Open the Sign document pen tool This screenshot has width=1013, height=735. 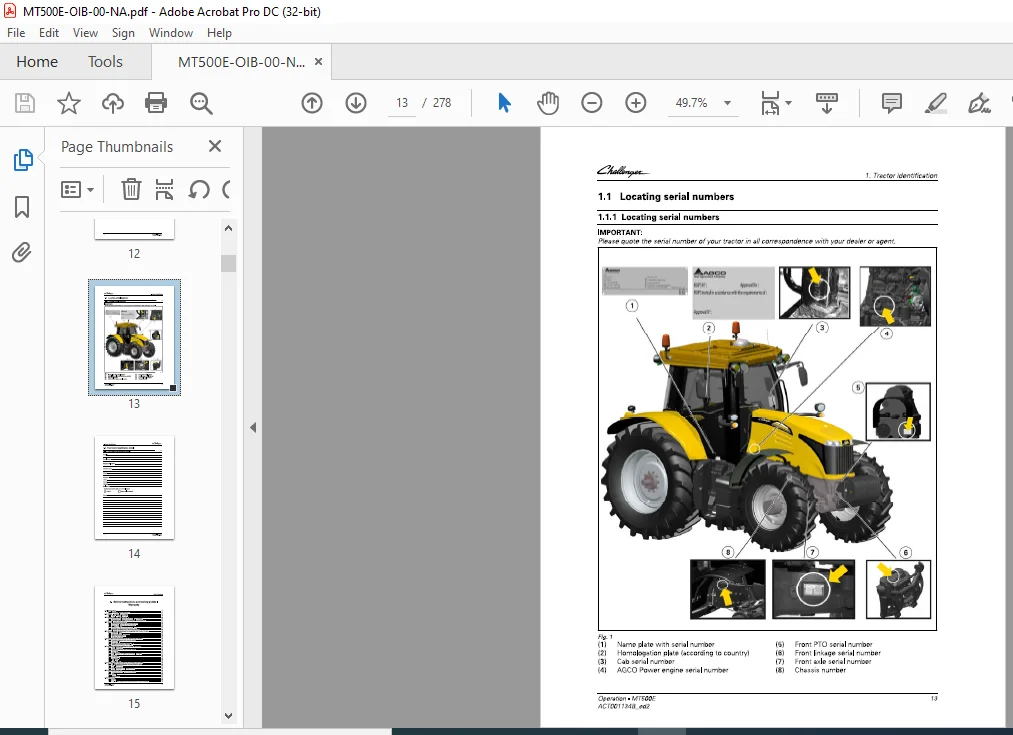coord(979,103)
